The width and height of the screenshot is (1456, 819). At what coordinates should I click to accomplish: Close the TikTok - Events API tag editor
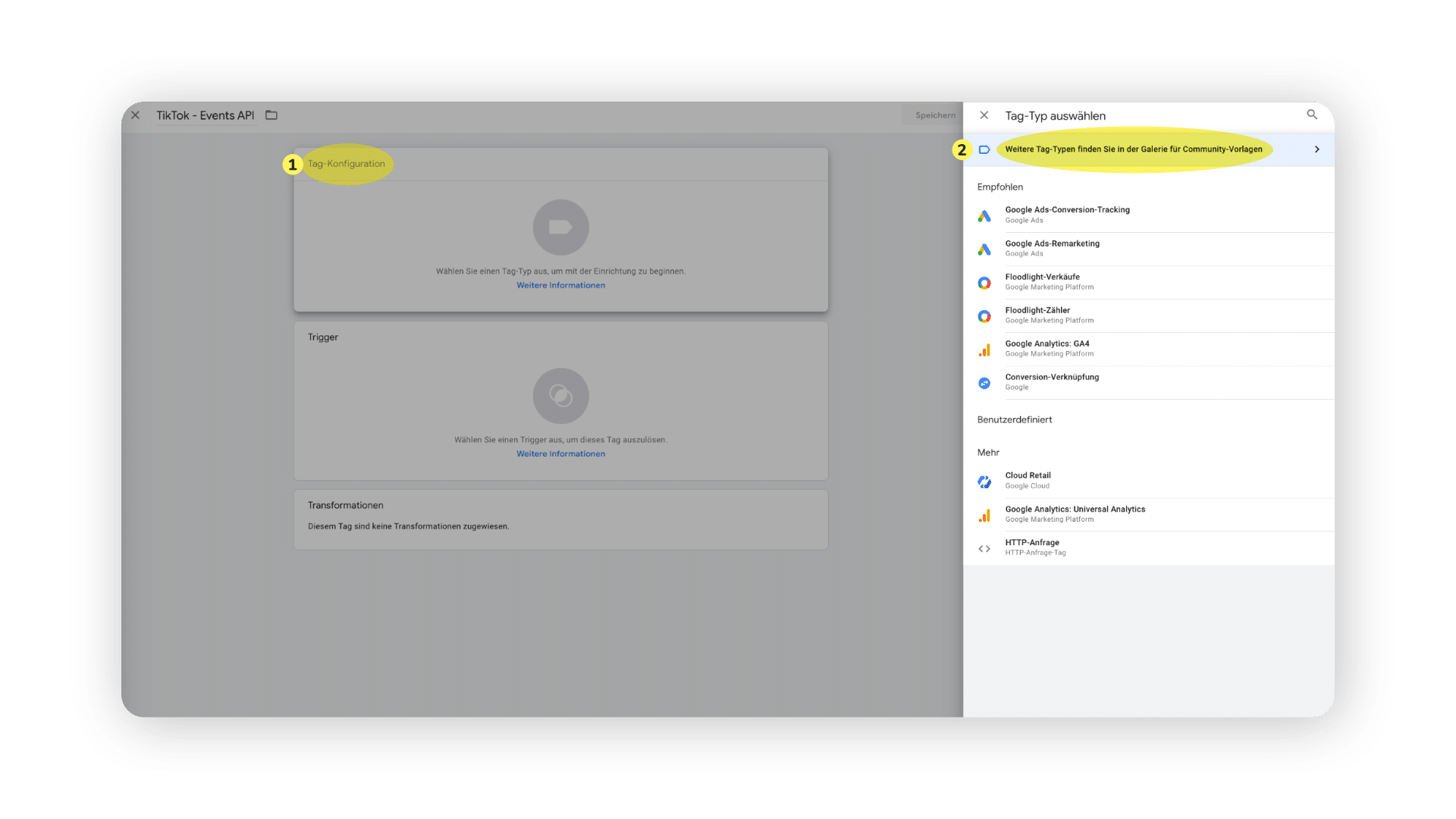point(135,115)
